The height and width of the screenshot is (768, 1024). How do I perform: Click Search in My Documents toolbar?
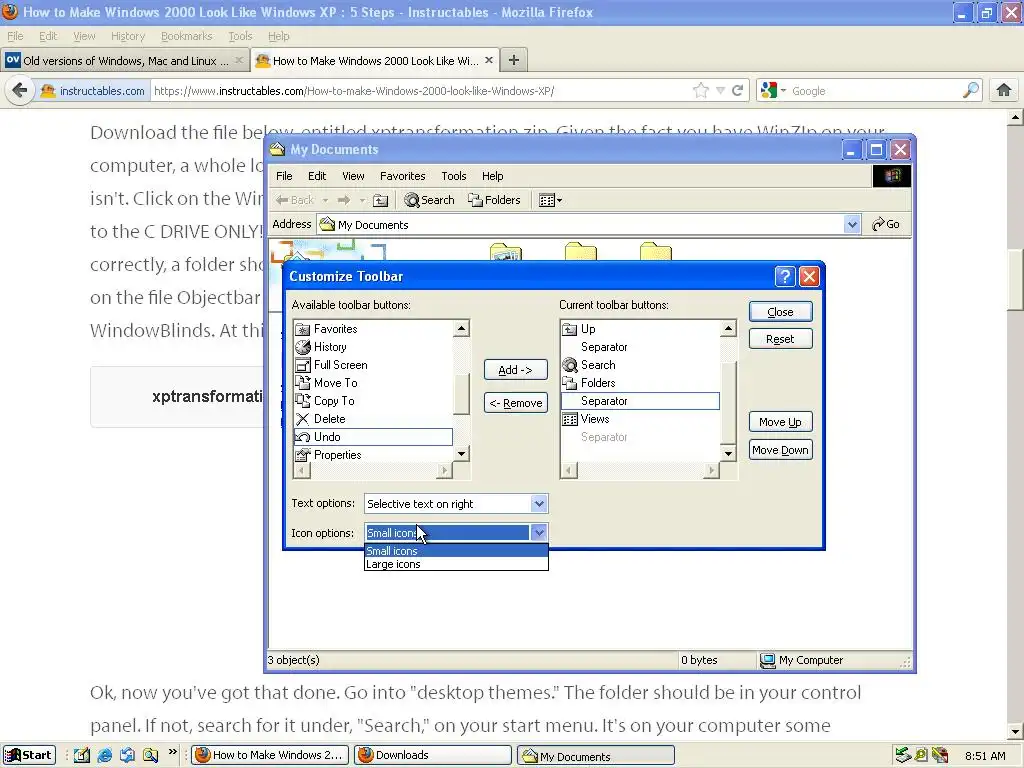pos(429,200)
